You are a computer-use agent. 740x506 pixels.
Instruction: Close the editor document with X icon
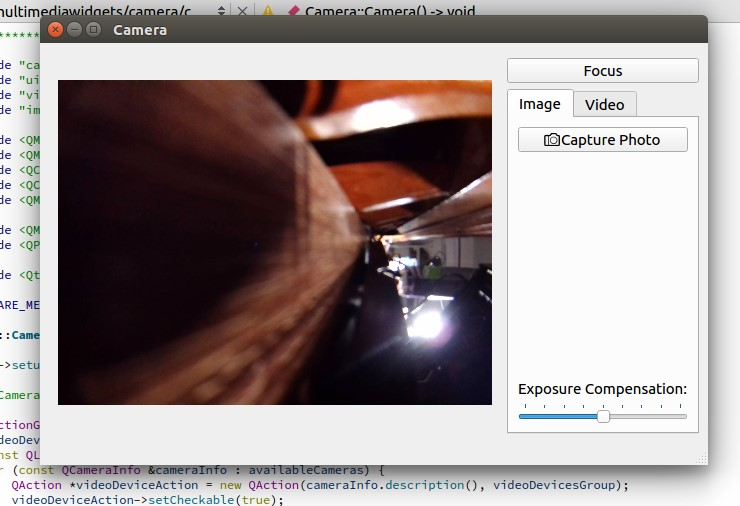pyautogui.click(x=242, y=10)
